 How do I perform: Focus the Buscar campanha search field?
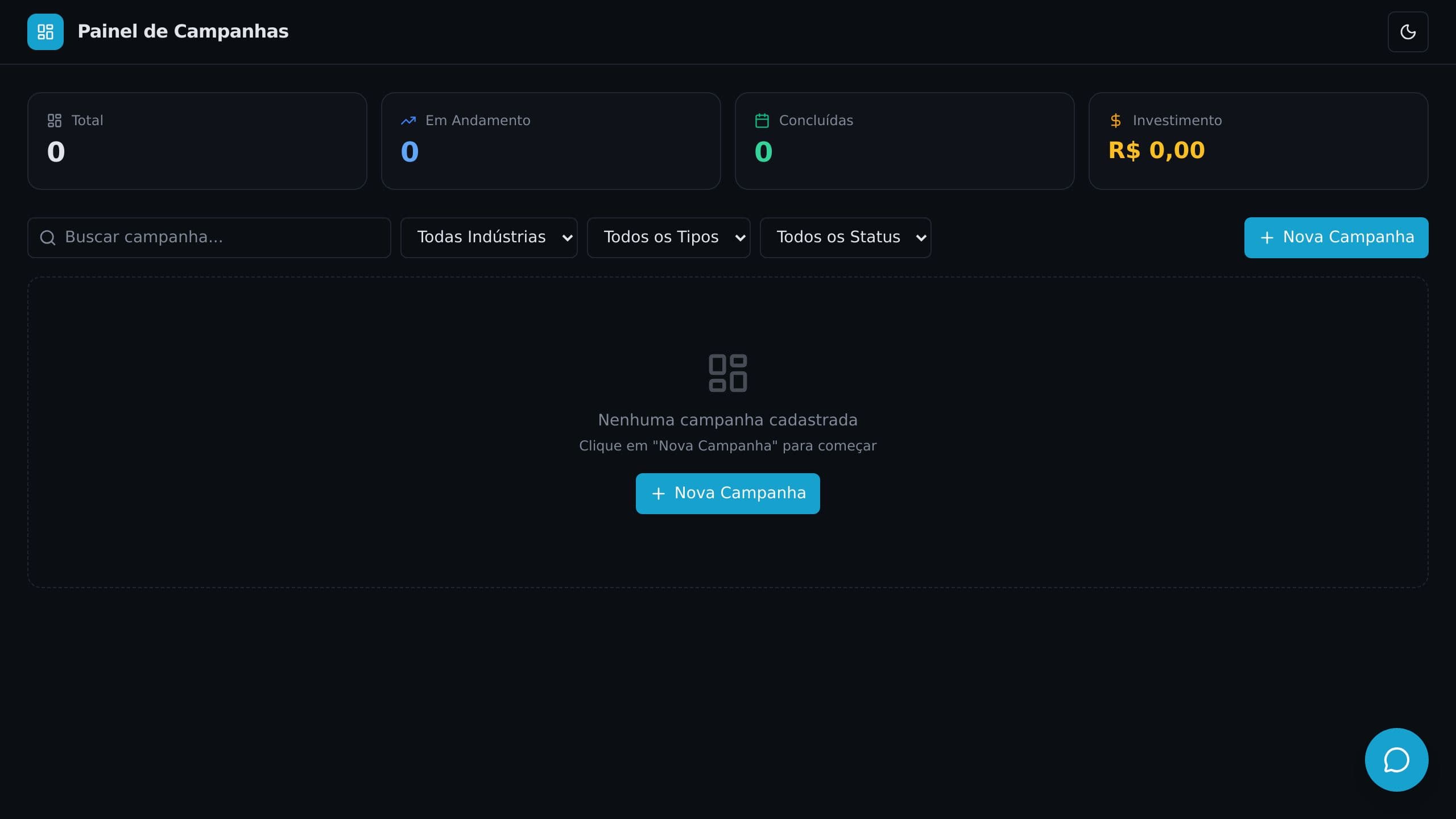point(209,238)
